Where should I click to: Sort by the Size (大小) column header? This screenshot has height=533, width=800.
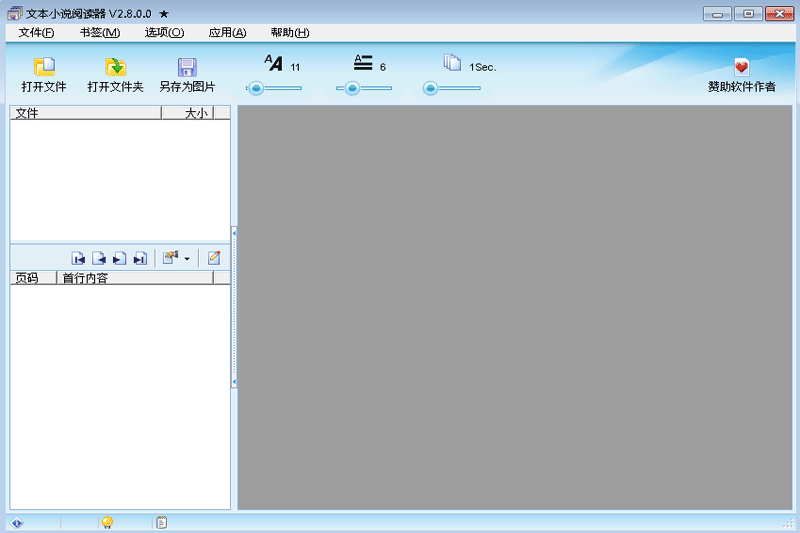[x=195, y=113]
